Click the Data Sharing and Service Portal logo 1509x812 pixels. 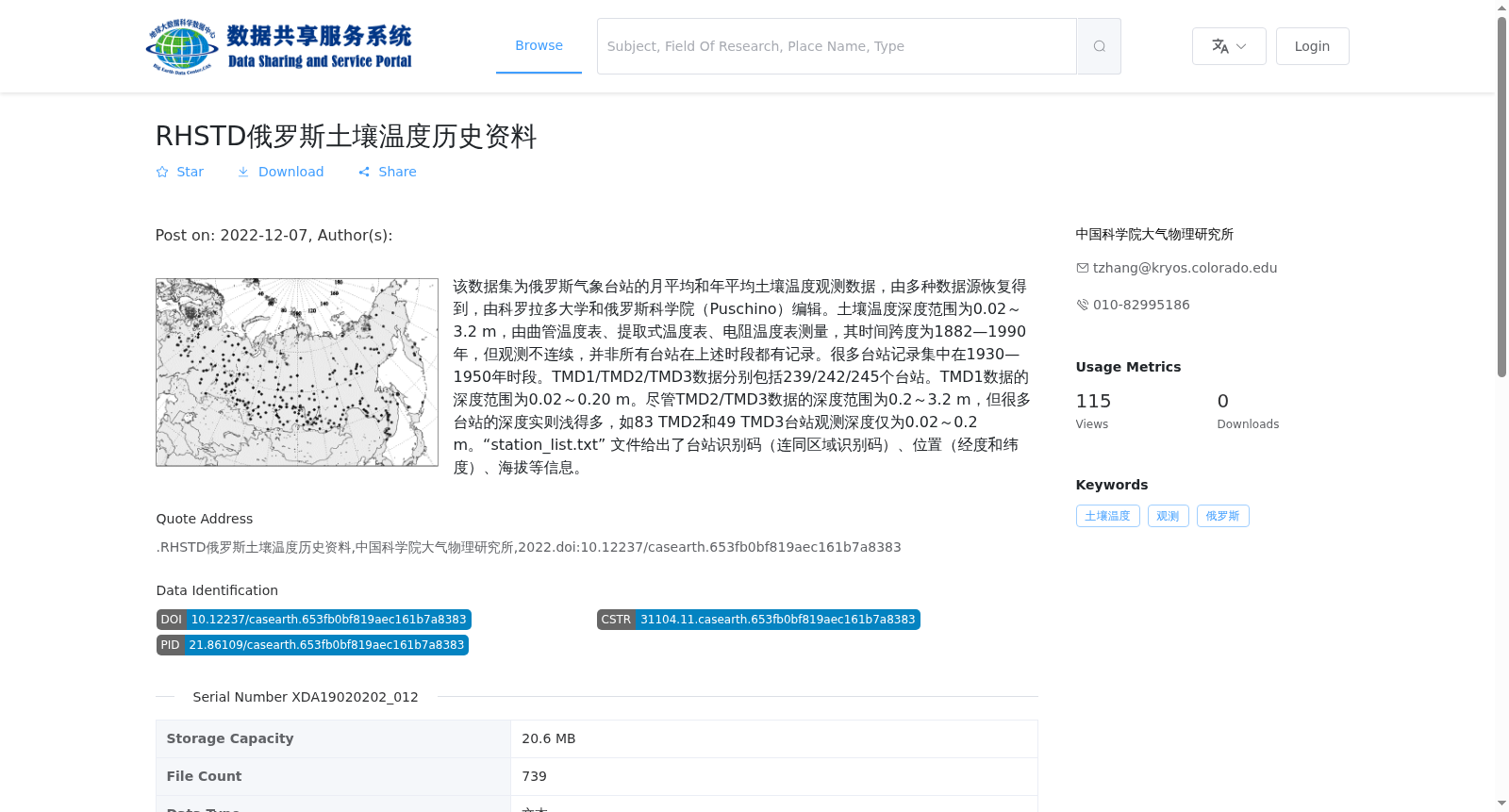tap(279, 46)
